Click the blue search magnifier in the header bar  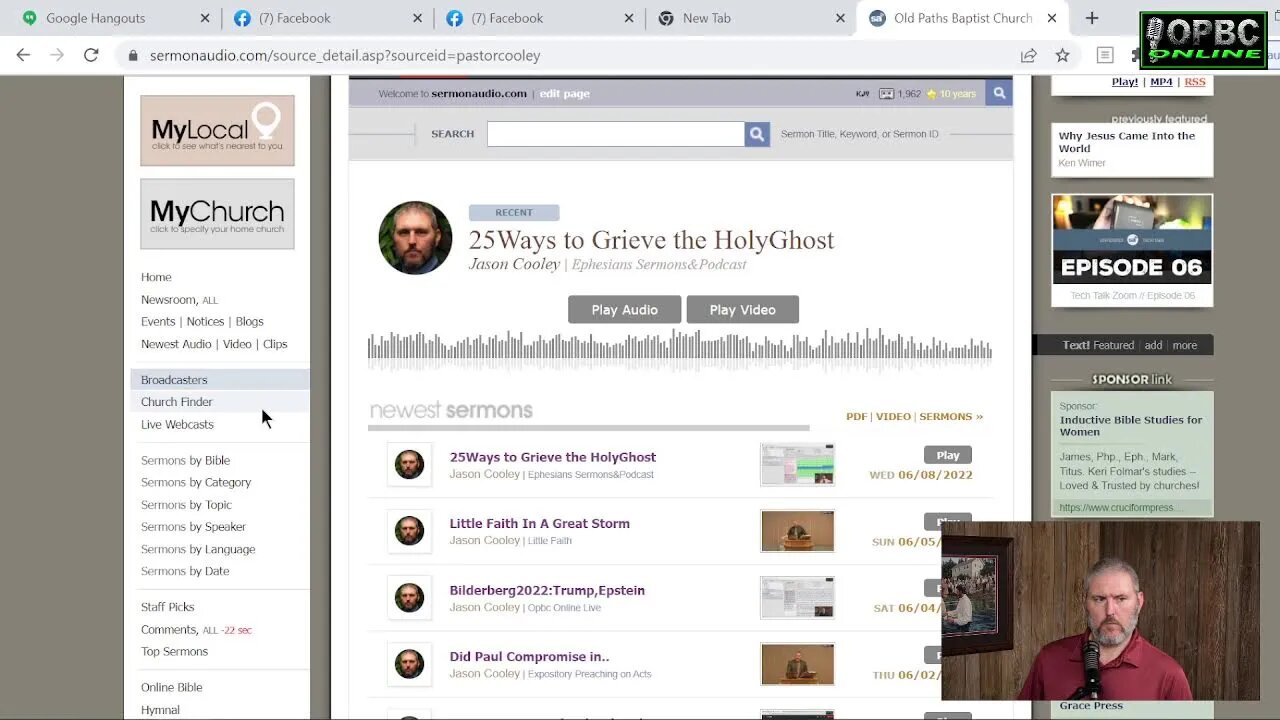[998, 93]
